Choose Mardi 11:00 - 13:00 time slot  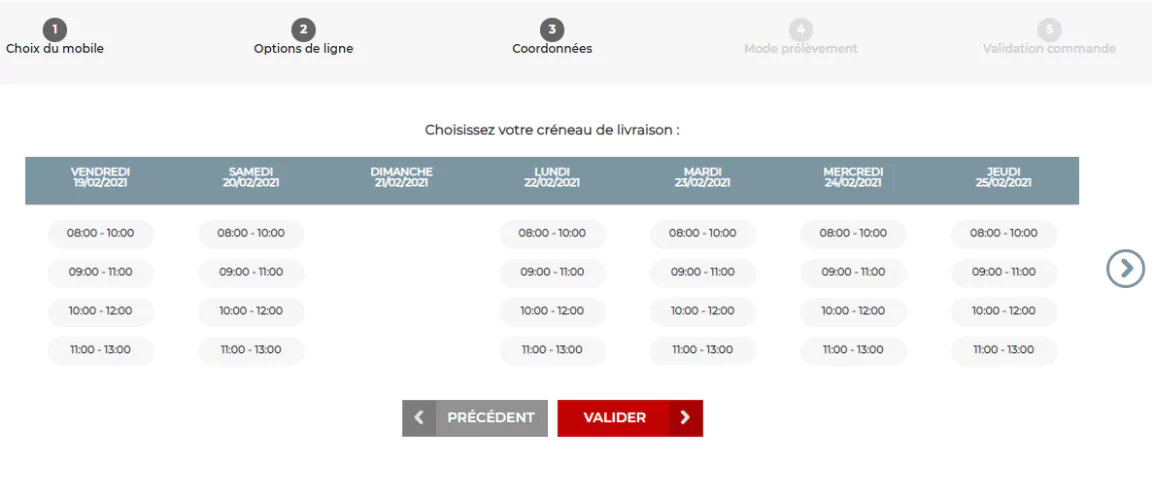tap(703, 350)
